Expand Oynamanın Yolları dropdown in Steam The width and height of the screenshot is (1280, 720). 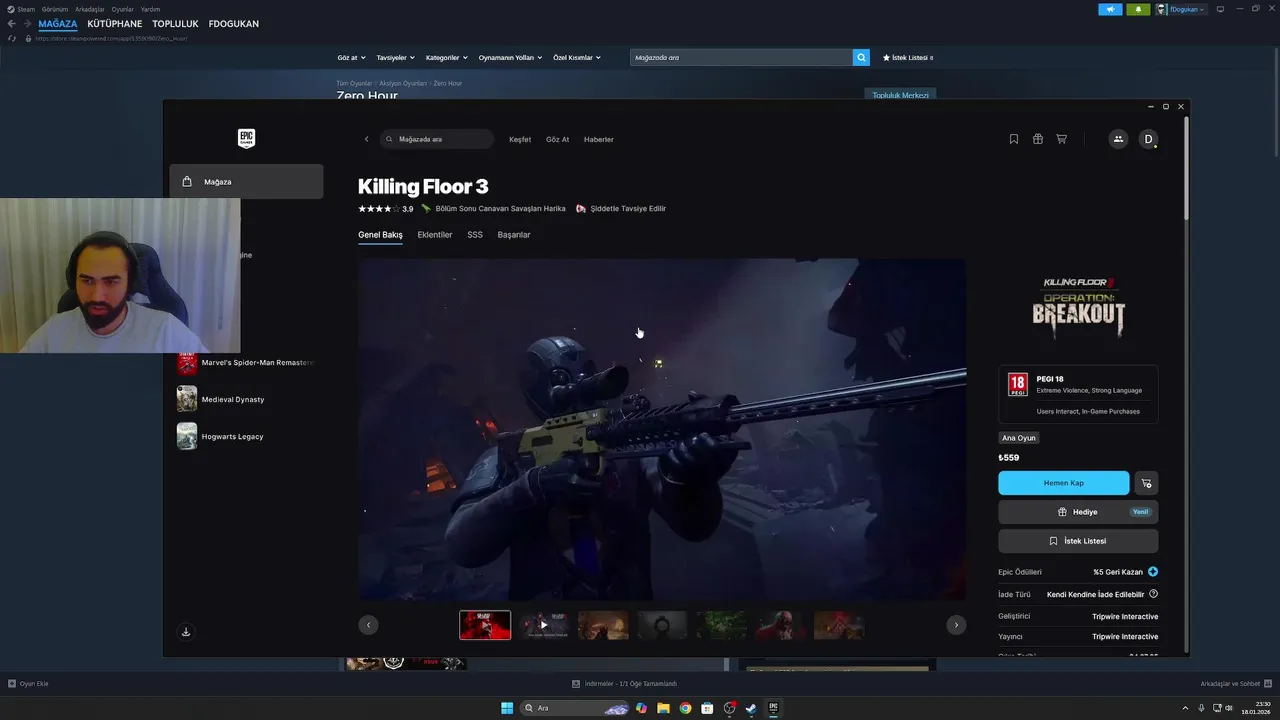pos(510,58)
